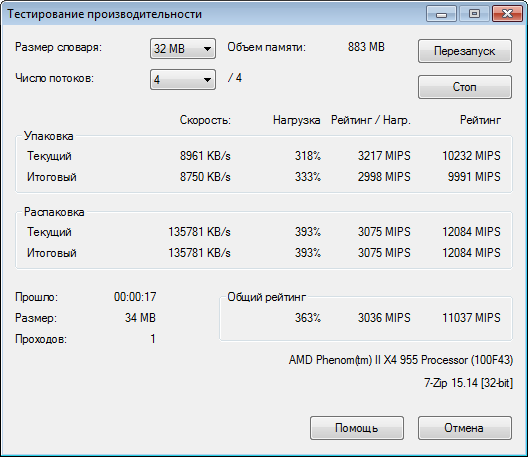Close the benchmark window
This screenshot has width=528, height=457.
pos(507,14)
